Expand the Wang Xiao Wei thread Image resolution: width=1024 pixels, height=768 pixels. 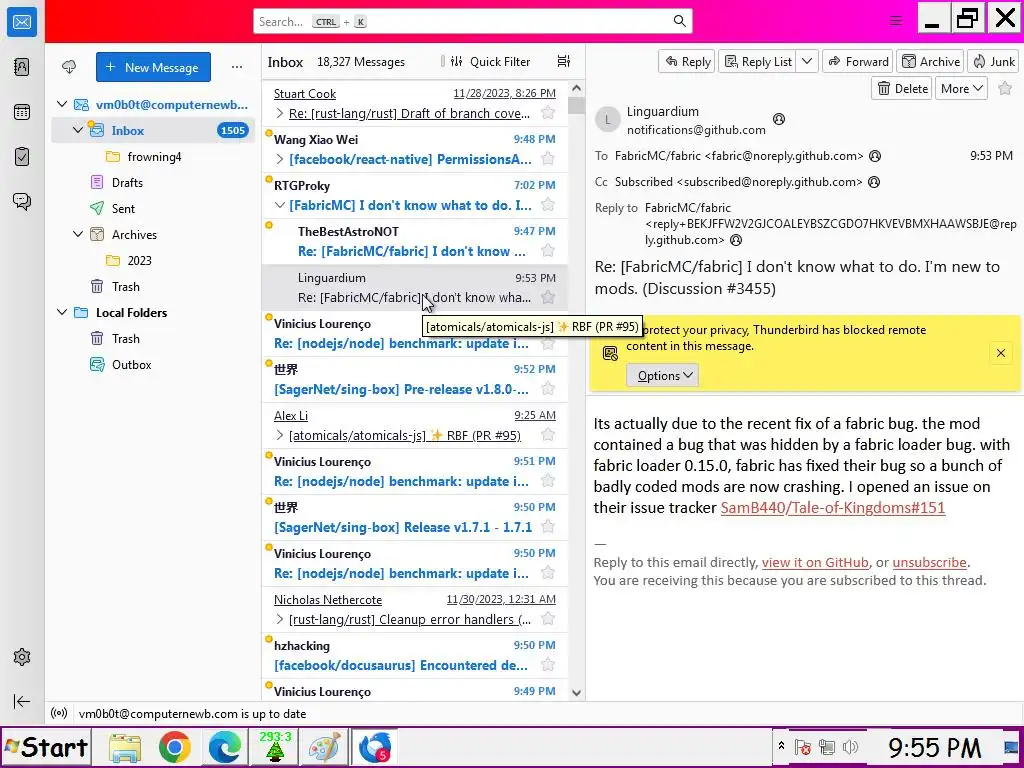[x=280, y=159]
